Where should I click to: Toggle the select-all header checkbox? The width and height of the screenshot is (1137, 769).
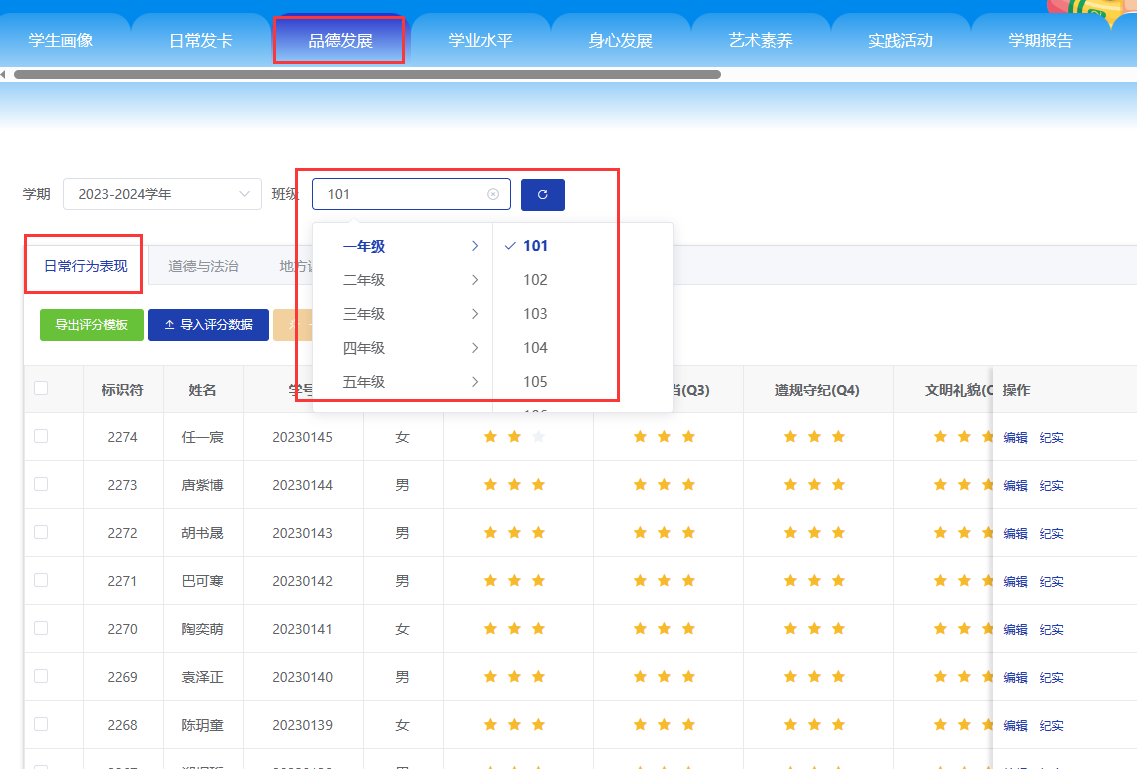(41, 388)
